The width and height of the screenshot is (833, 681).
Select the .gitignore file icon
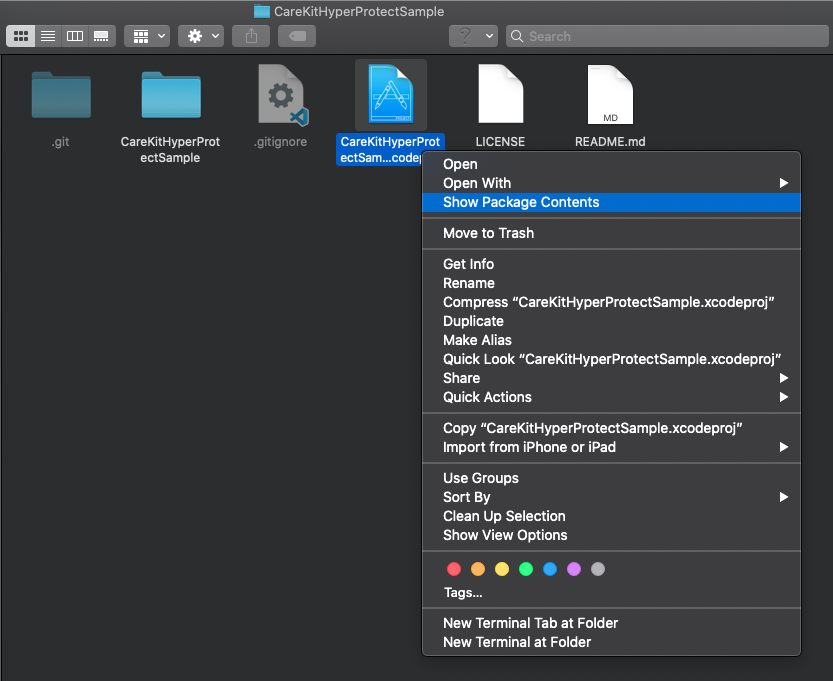(x=283, y=95)
